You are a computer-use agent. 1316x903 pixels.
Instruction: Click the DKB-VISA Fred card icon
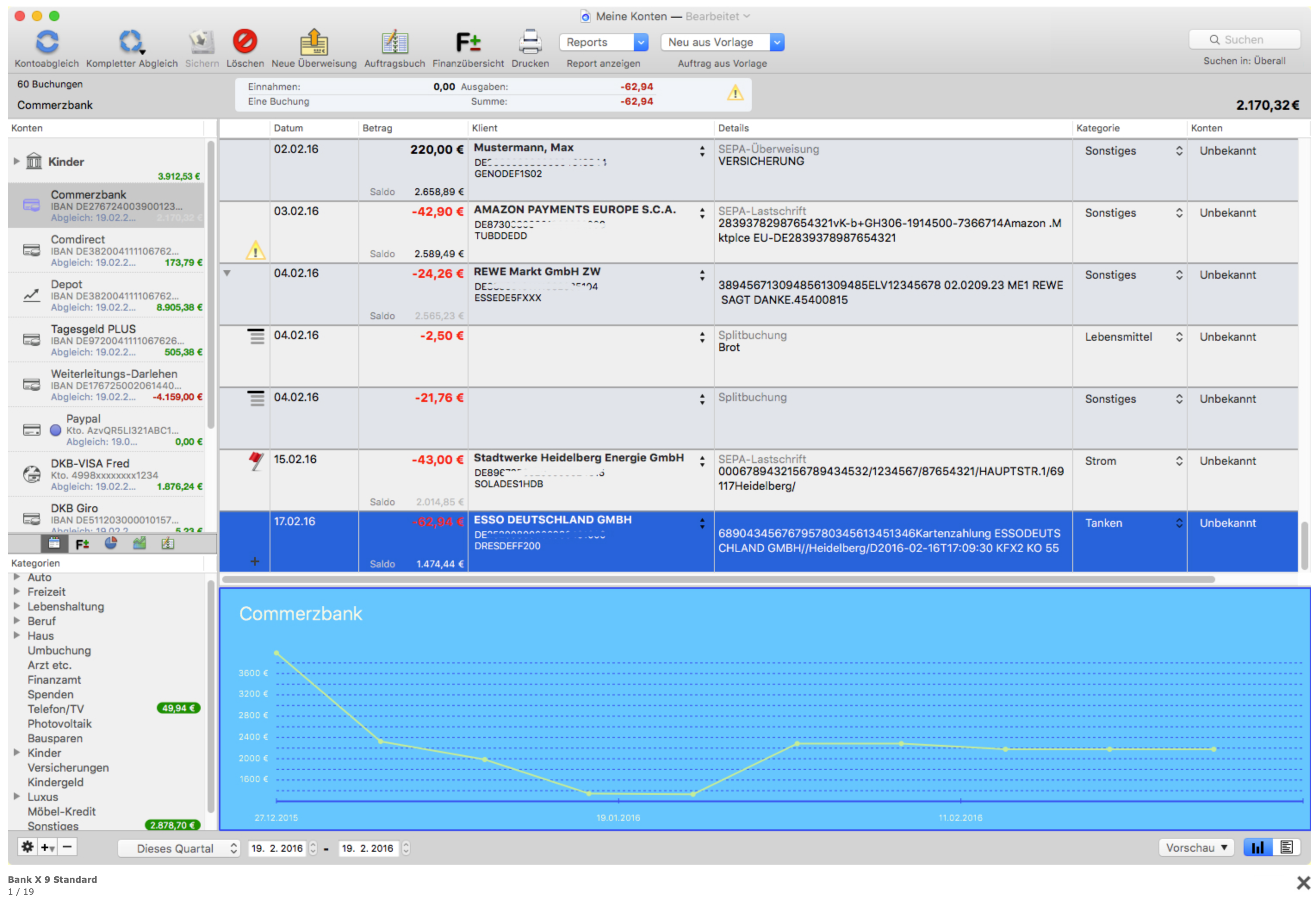[31, 473]
